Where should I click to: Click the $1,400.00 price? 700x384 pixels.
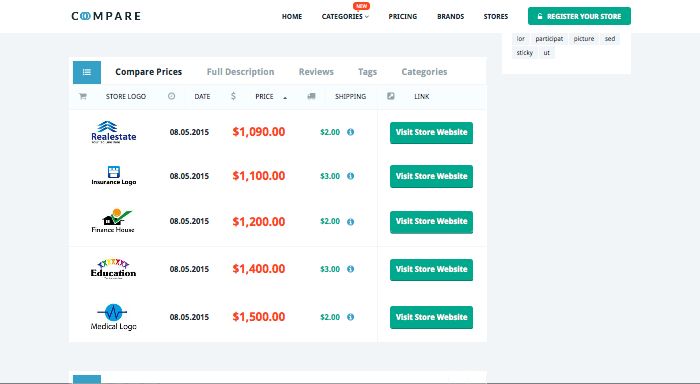point(258,269)
